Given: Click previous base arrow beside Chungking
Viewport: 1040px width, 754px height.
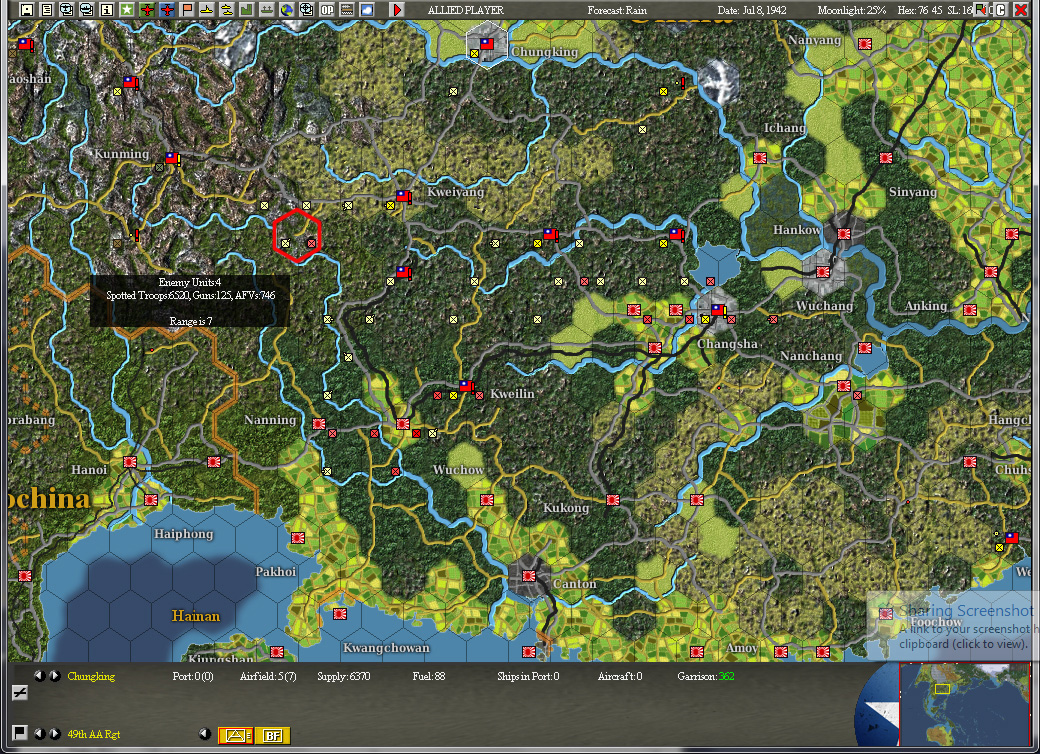Looking at the screenshot, I should [40, 676].
